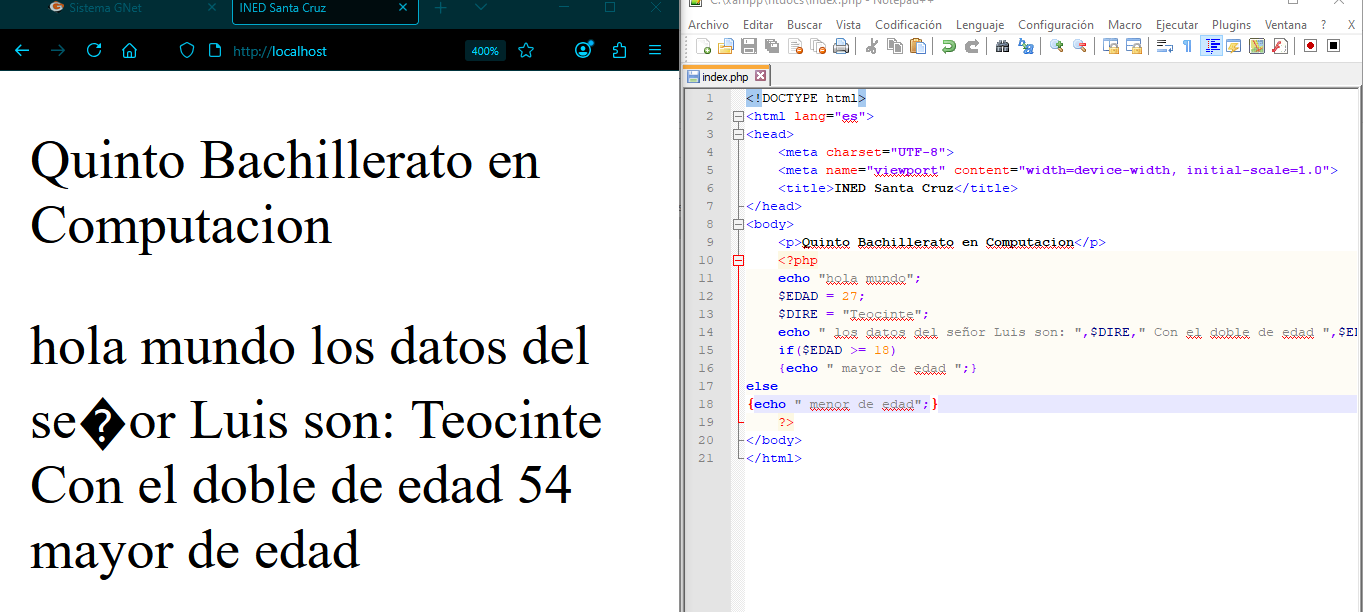Print the document from Notepad++ toolbar

(841, 46)
